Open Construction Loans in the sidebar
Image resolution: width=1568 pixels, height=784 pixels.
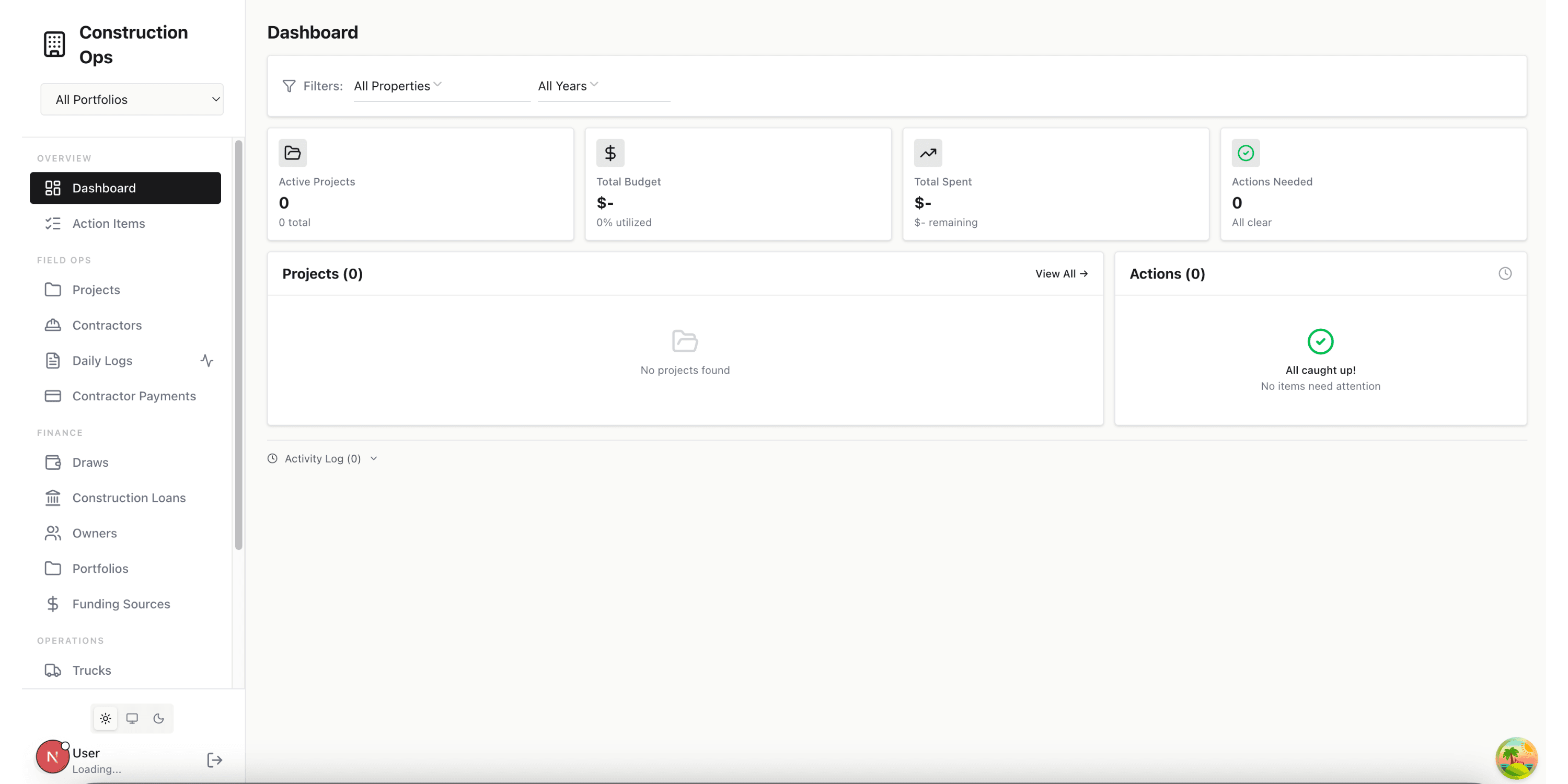(x=125, y=497)
